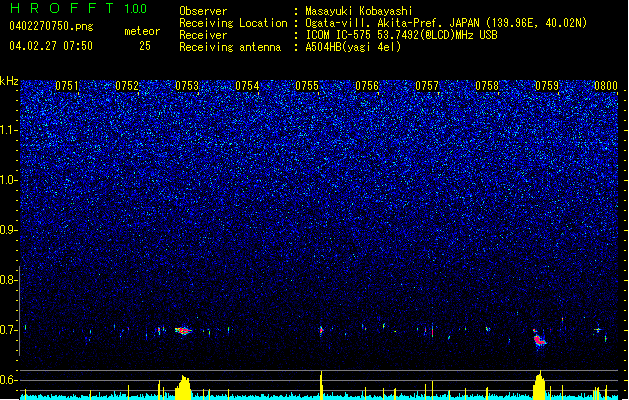Click the 0.6 kHz axis label
This screenshot has width=629, height=400.
pos(9,380)
